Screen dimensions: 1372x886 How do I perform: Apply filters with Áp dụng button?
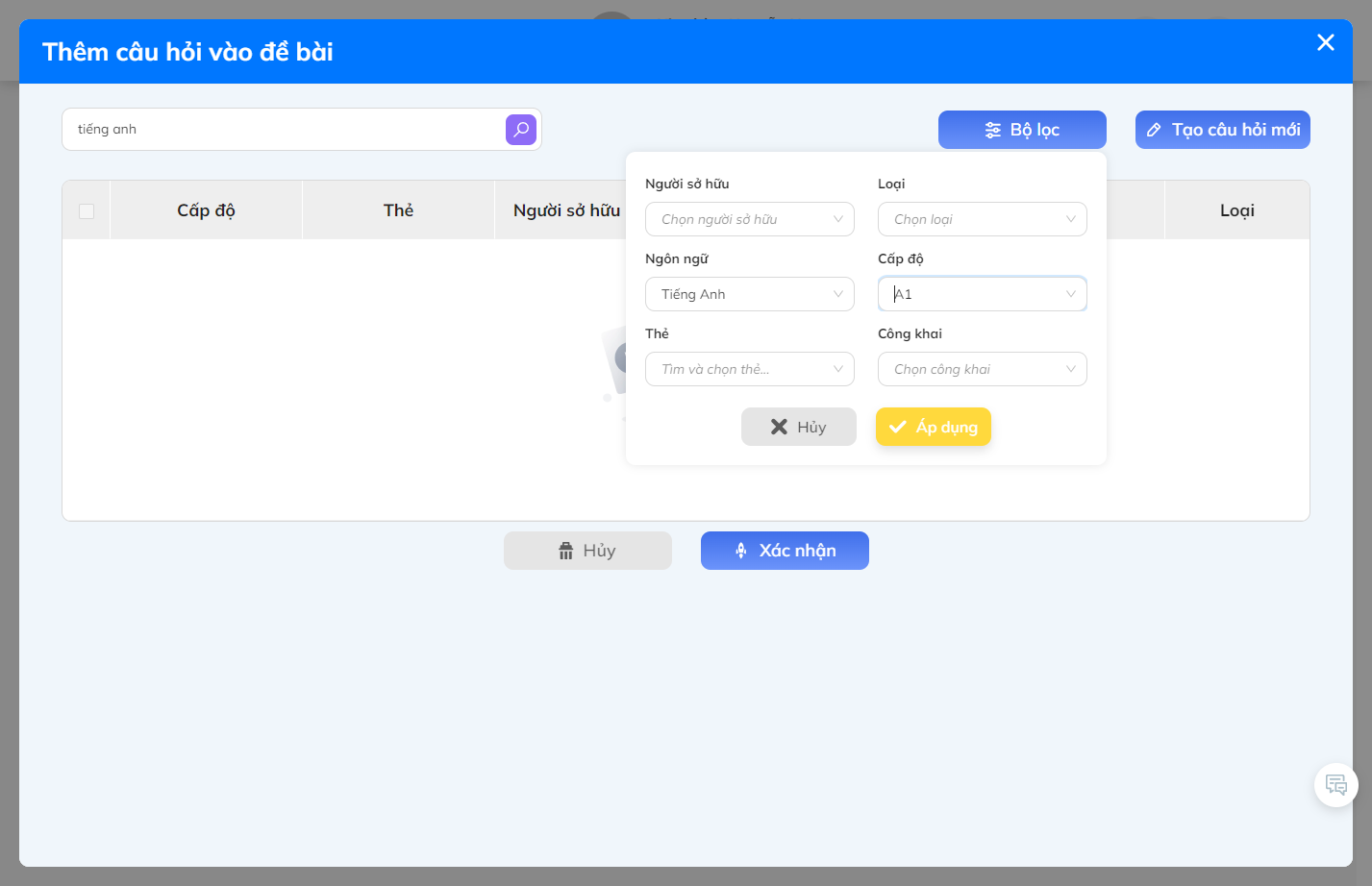933,427
